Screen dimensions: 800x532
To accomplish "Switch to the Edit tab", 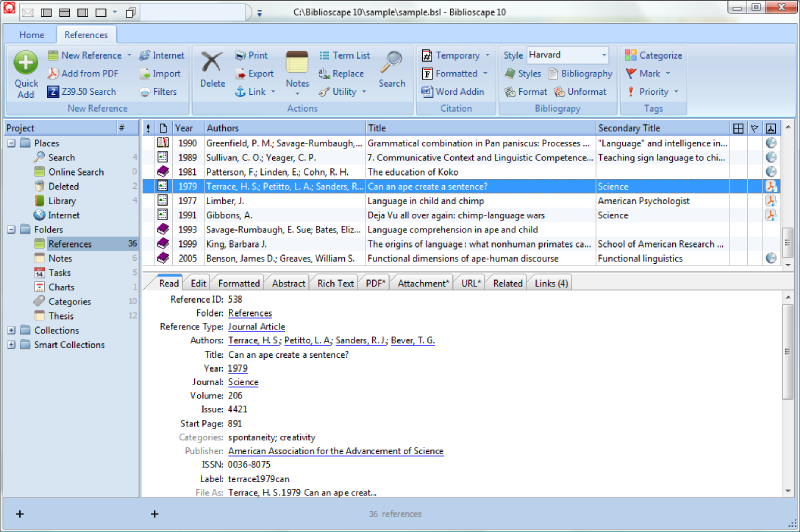I will [x=198, y=283].
